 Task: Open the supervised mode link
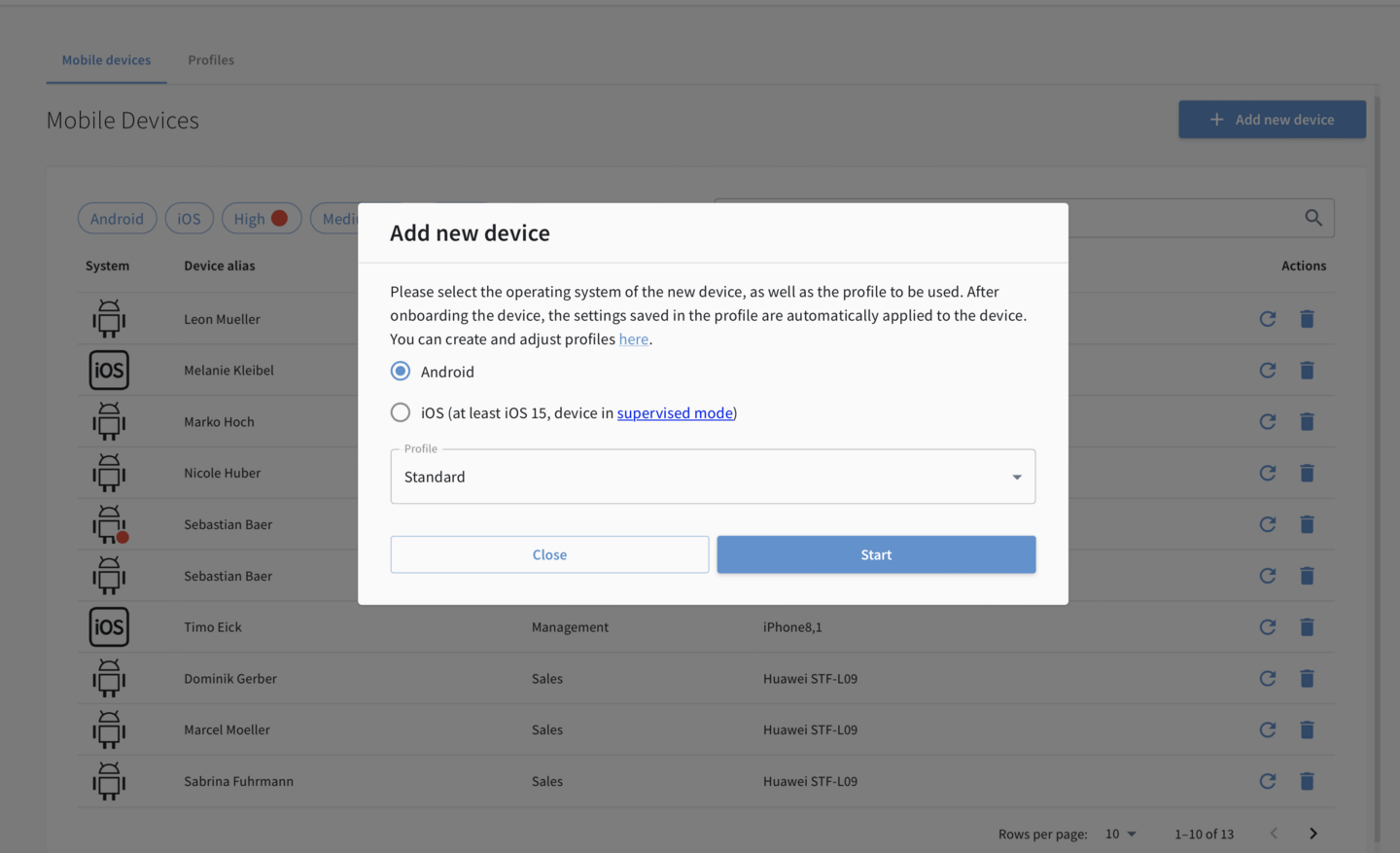pos(675,413)
